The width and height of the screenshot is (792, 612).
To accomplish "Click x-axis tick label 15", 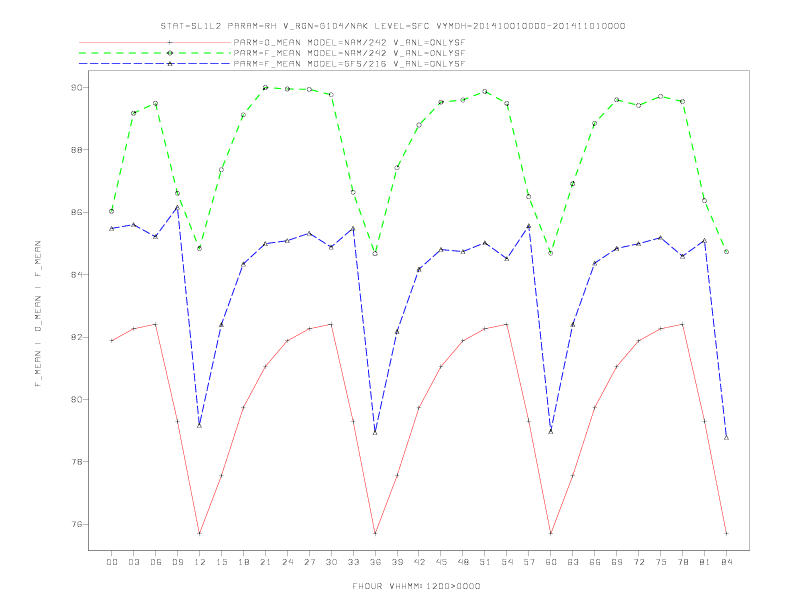I will [221, 562].
